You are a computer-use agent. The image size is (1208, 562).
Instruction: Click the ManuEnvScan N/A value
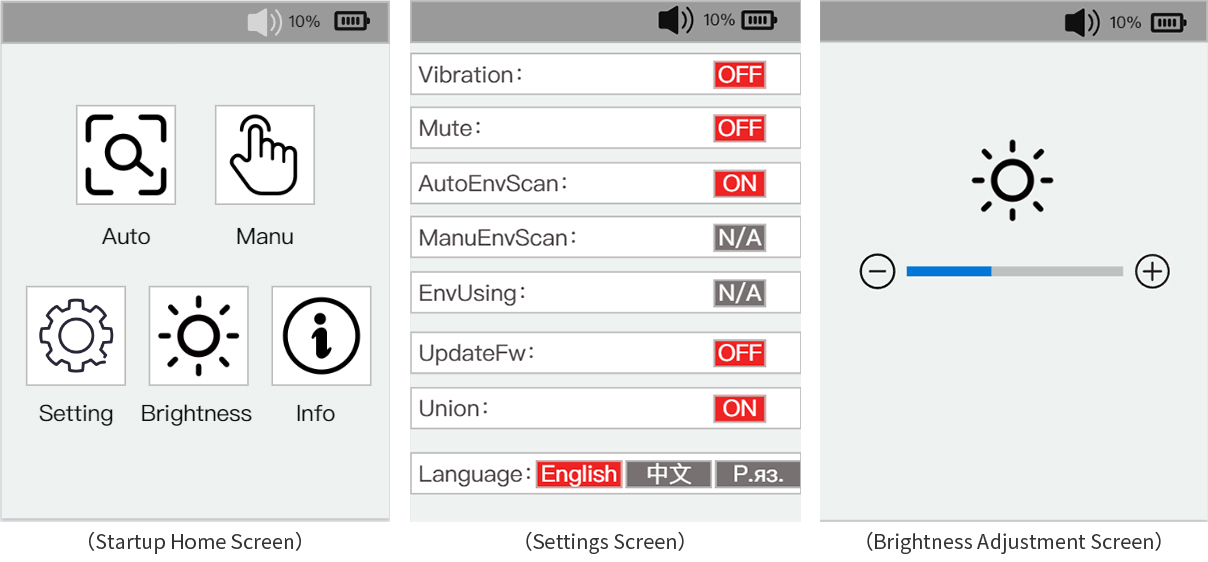[x=739, y=238]
